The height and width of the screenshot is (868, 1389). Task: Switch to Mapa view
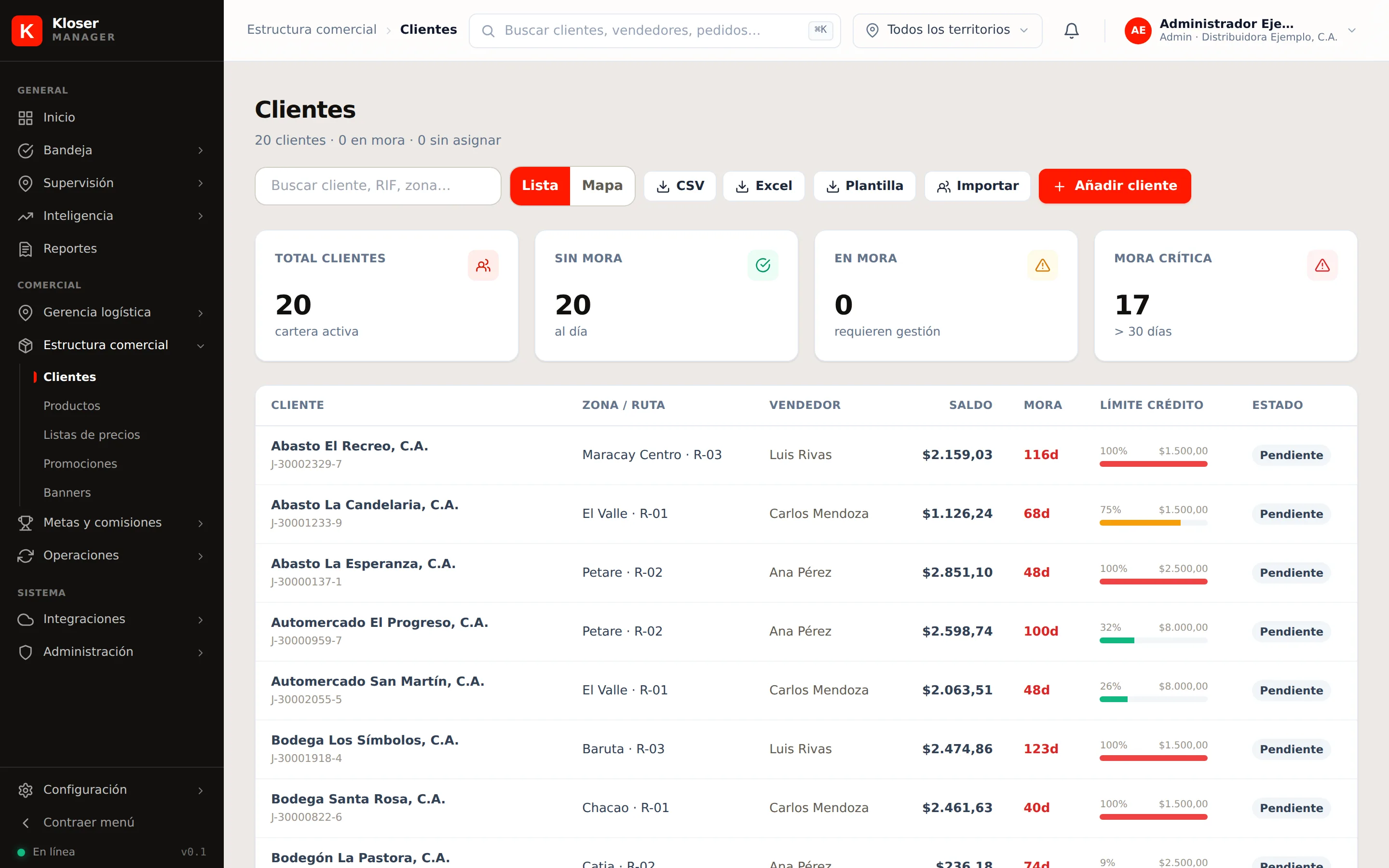coord(602,186)
